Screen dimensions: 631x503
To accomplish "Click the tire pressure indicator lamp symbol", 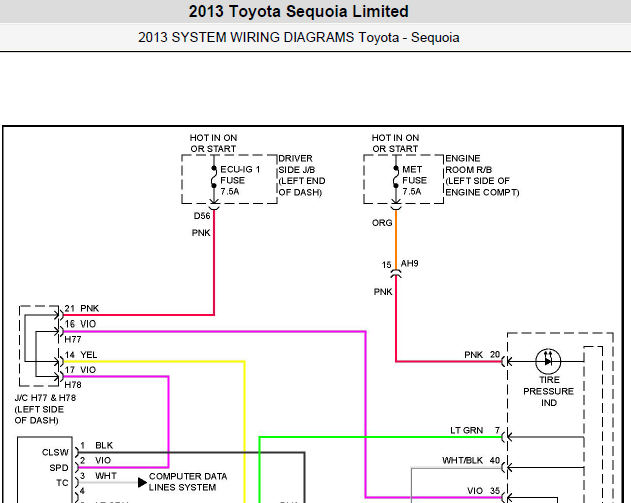I will click(548, 361).
